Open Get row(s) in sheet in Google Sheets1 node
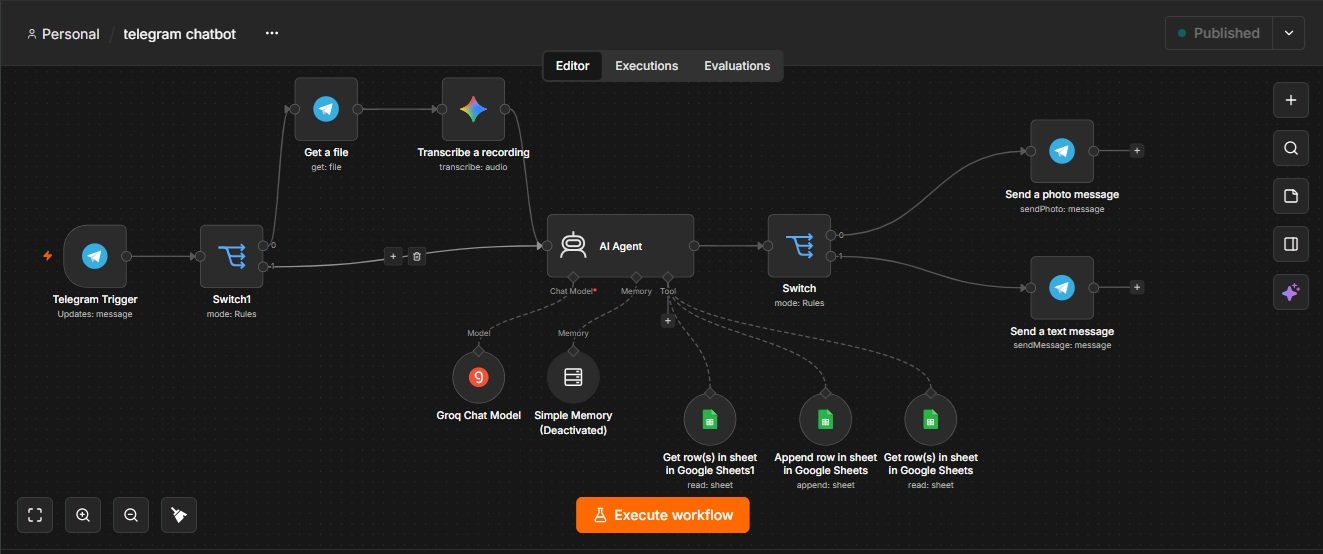Screen dimensions: 1323x554 pos(710,420)
